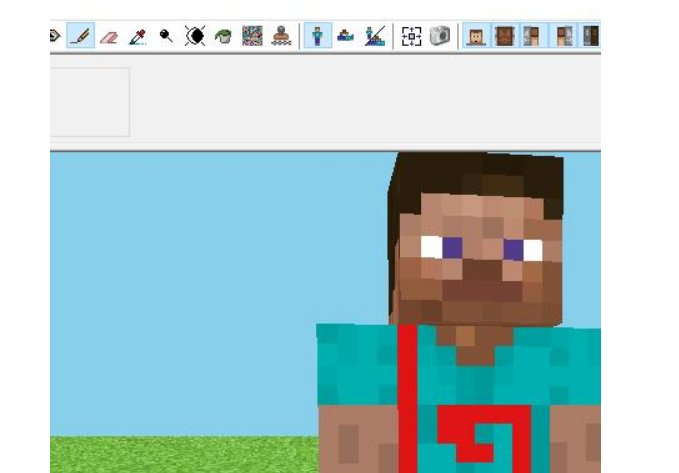Select the green Flood Fill bucket
This screenshot has width=679, height=473.
tap(223, 36)
